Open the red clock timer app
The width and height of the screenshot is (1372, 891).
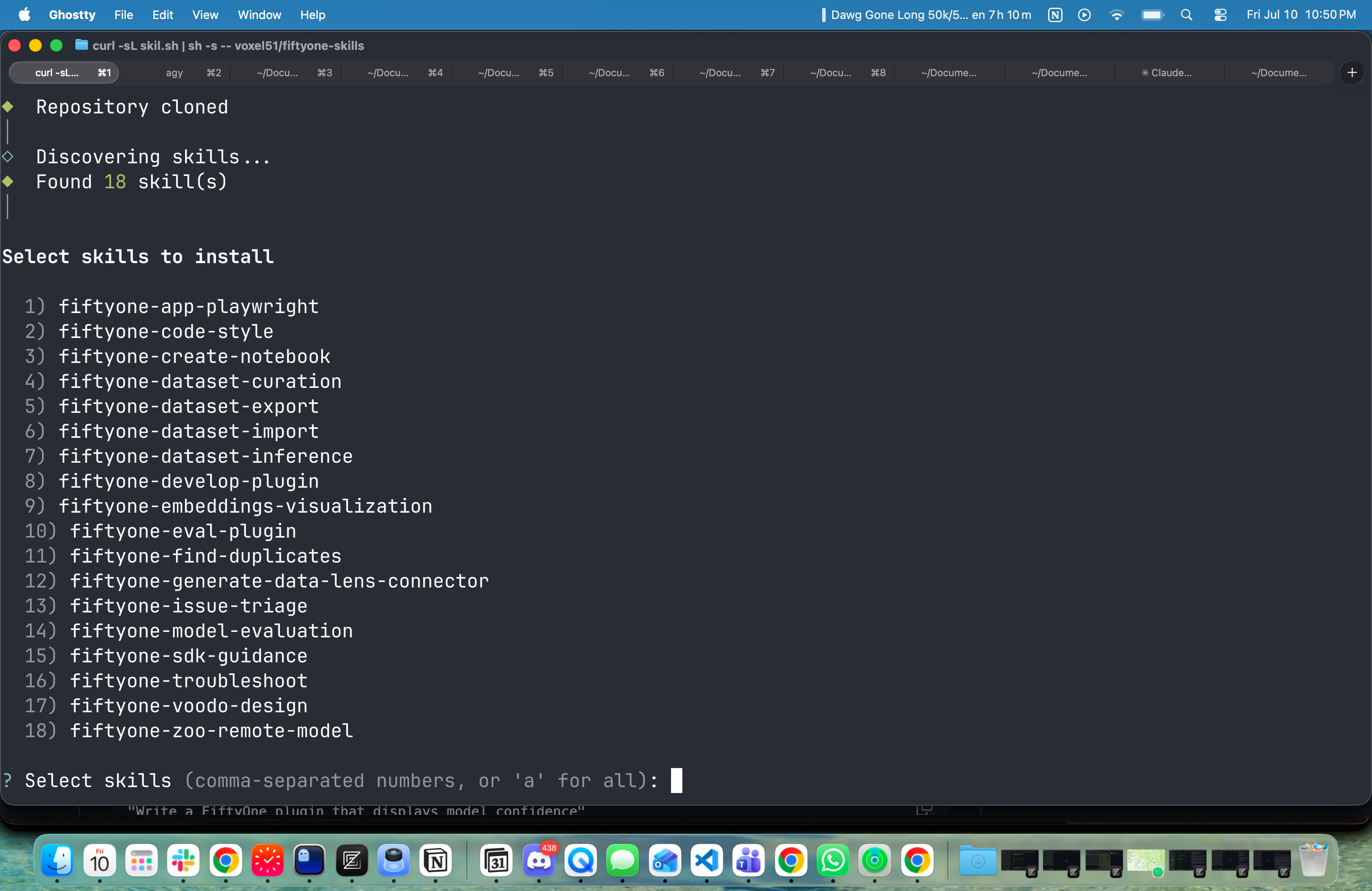point(268,861)
